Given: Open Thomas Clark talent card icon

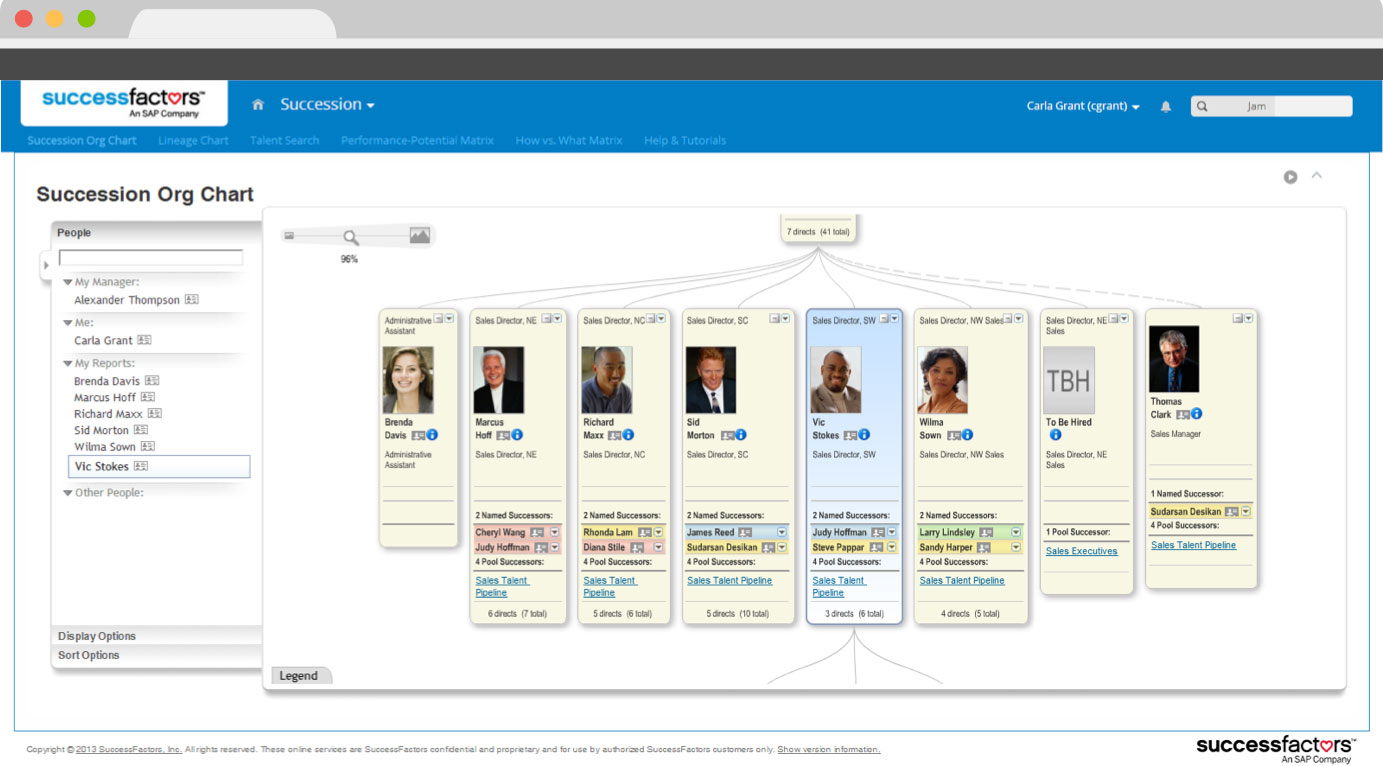Looking at the screenshot, I should (1182, 414).
